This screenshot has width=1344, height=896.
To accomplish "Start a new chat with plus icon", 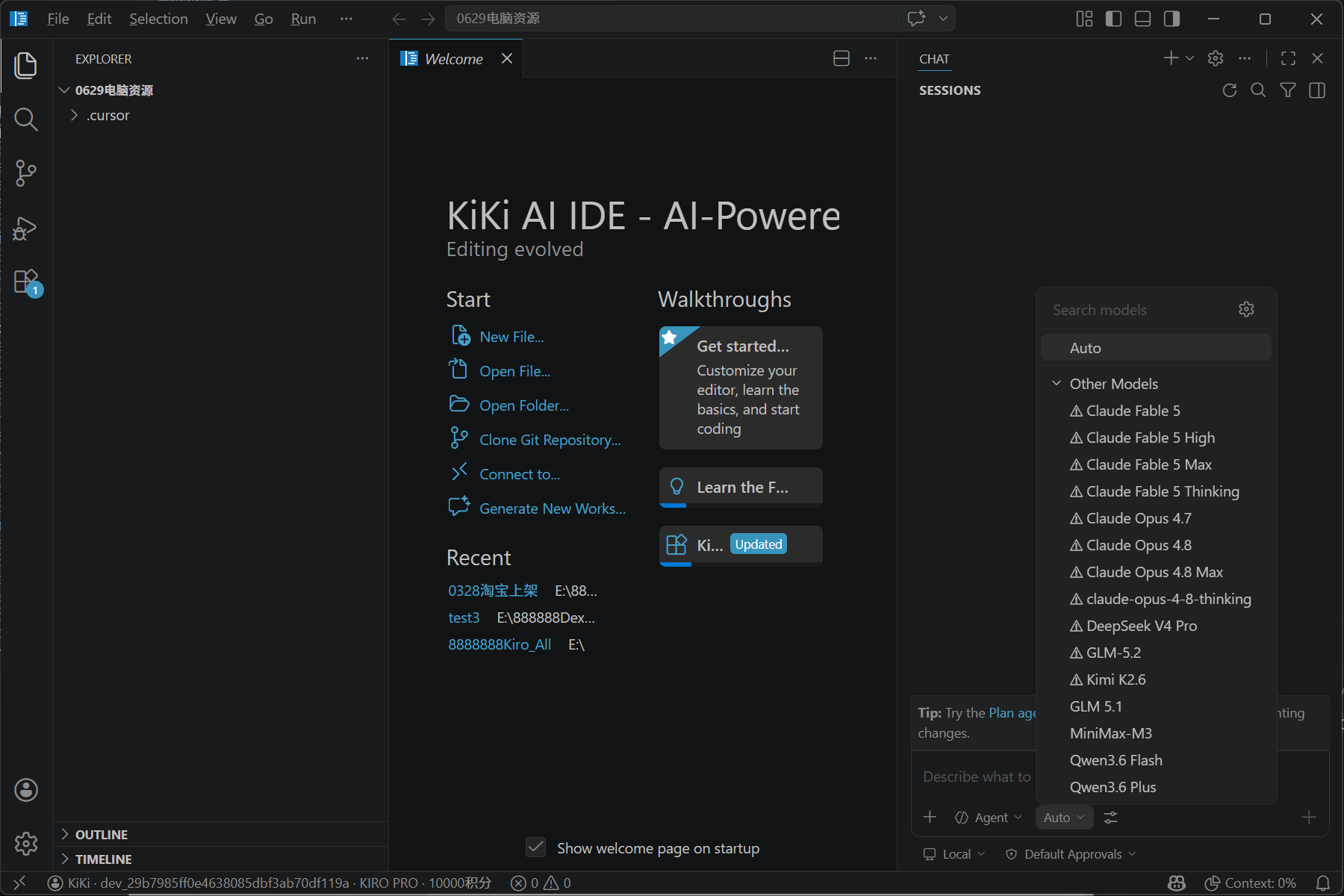I will 1171,58.
